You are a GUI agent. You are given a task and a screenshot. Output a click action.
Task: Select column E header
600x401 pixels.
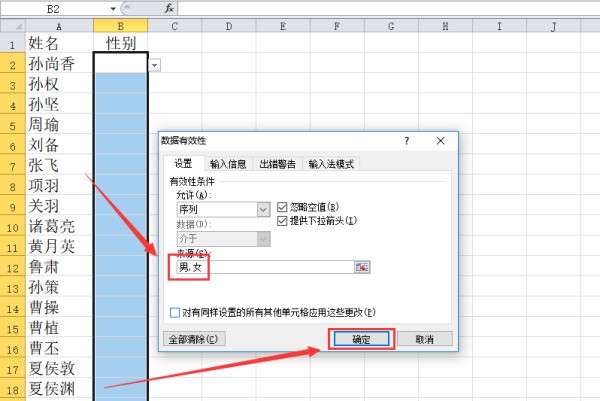[283, 26]
